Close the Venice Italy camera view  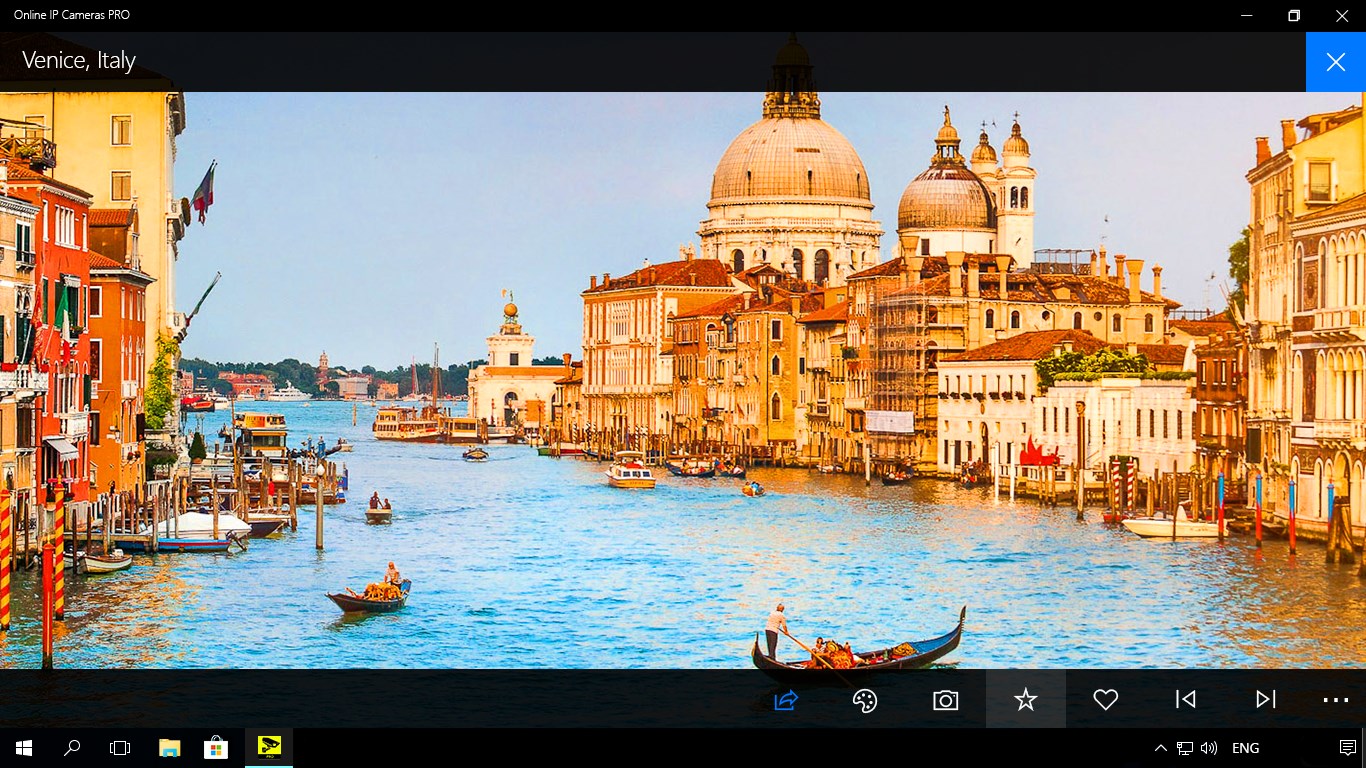[1334, 61]
